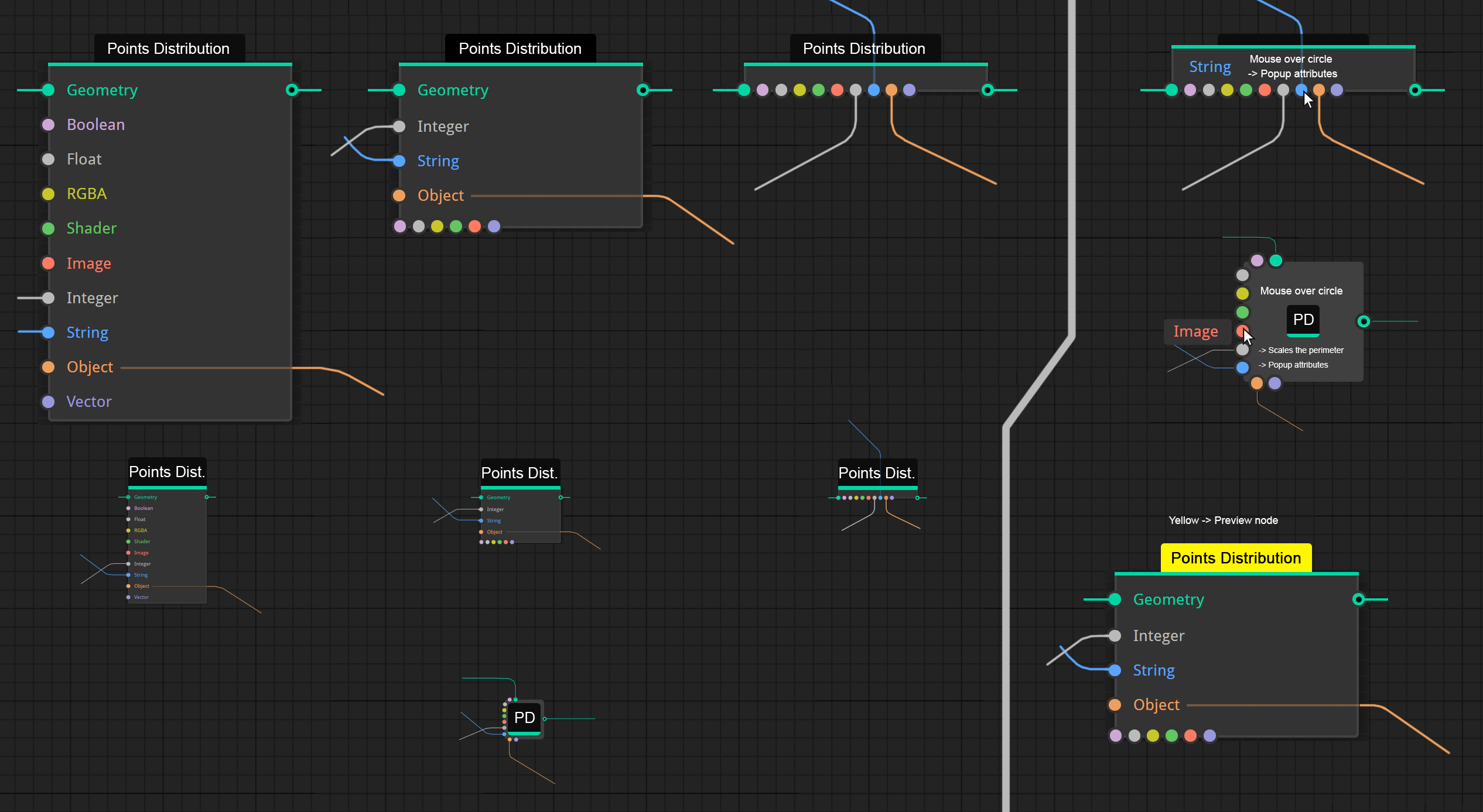
Task: Click PD label under 'Mouse over circle' text
Action: 1304,320
